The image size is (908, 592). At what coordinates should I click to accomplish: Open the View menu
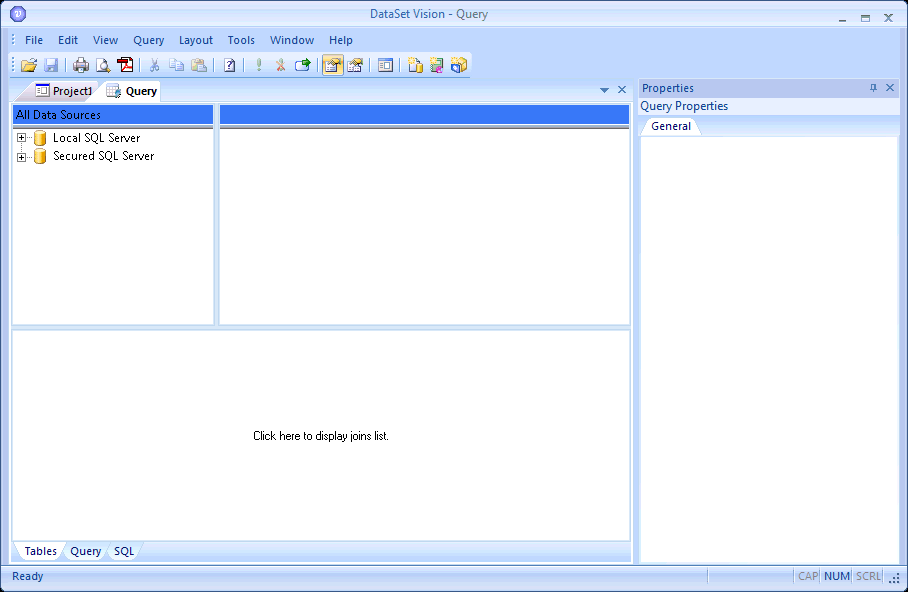pyautogui.click(x=105, y=40)
